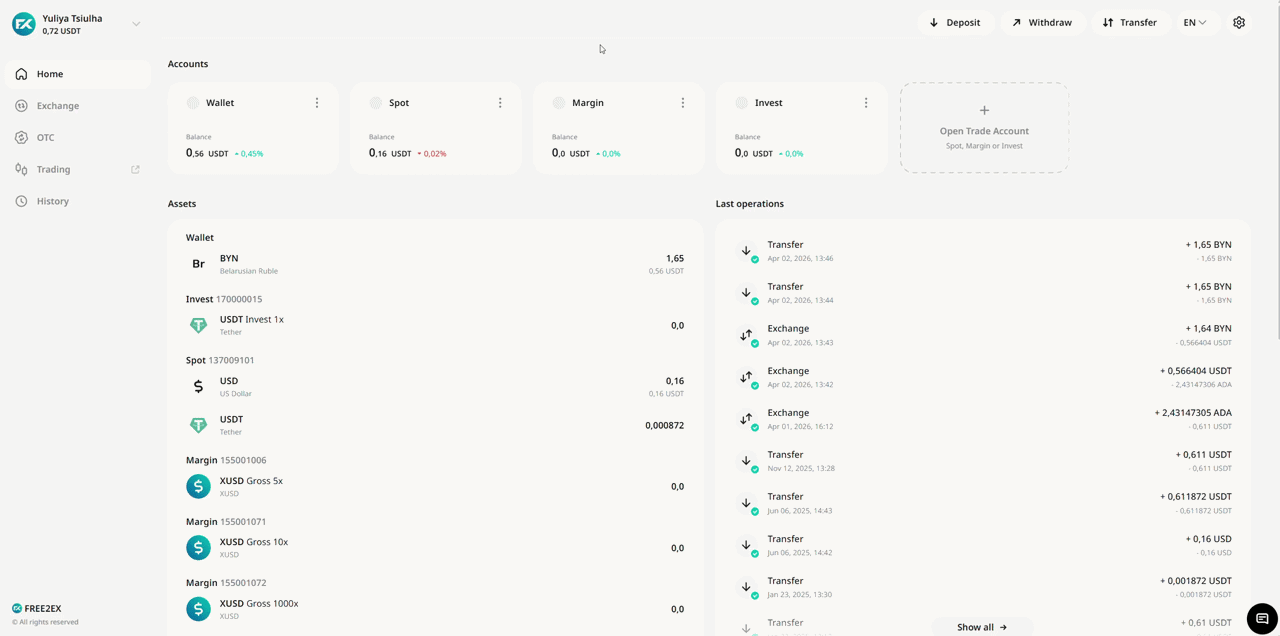Click Show all operations link
The height and width of the screenshot is (636, 1280).
tap(981, 627)
